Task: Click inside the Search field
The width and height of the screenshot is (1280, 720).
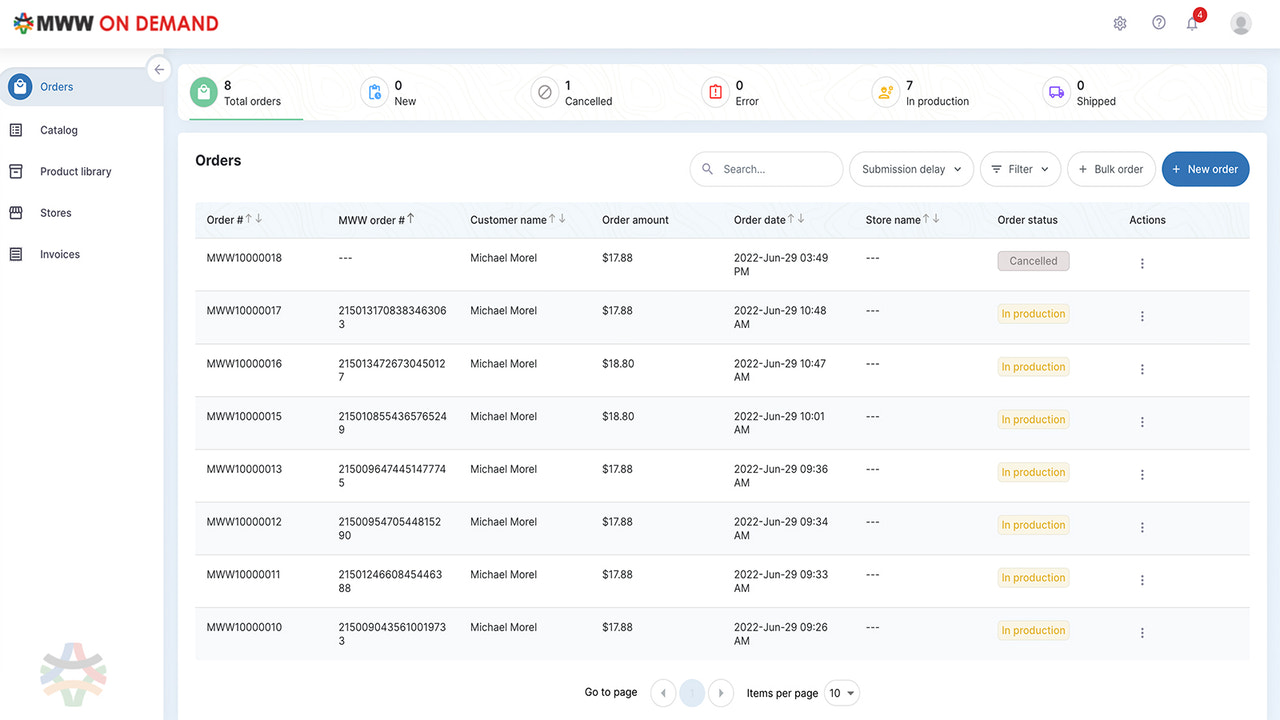Action: (x=766, y=169)
